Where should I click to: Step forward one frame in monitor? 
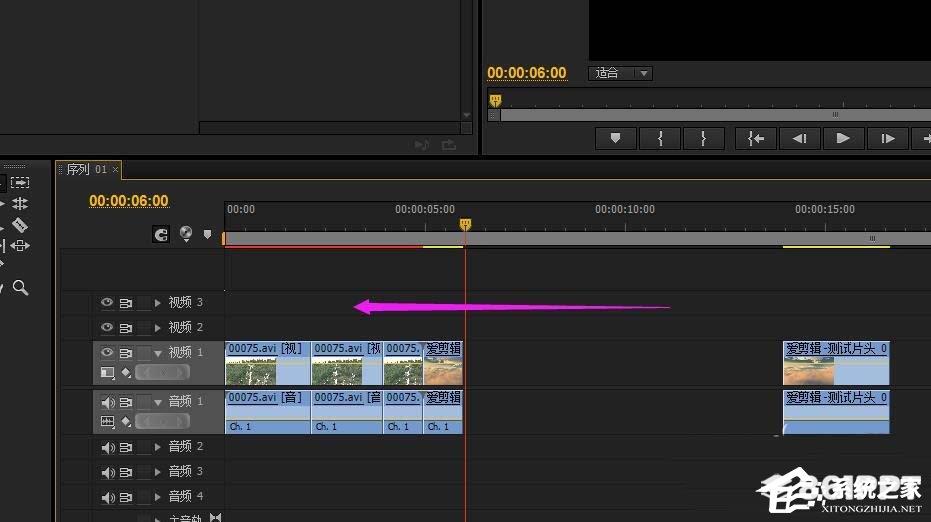click(888, 138)
